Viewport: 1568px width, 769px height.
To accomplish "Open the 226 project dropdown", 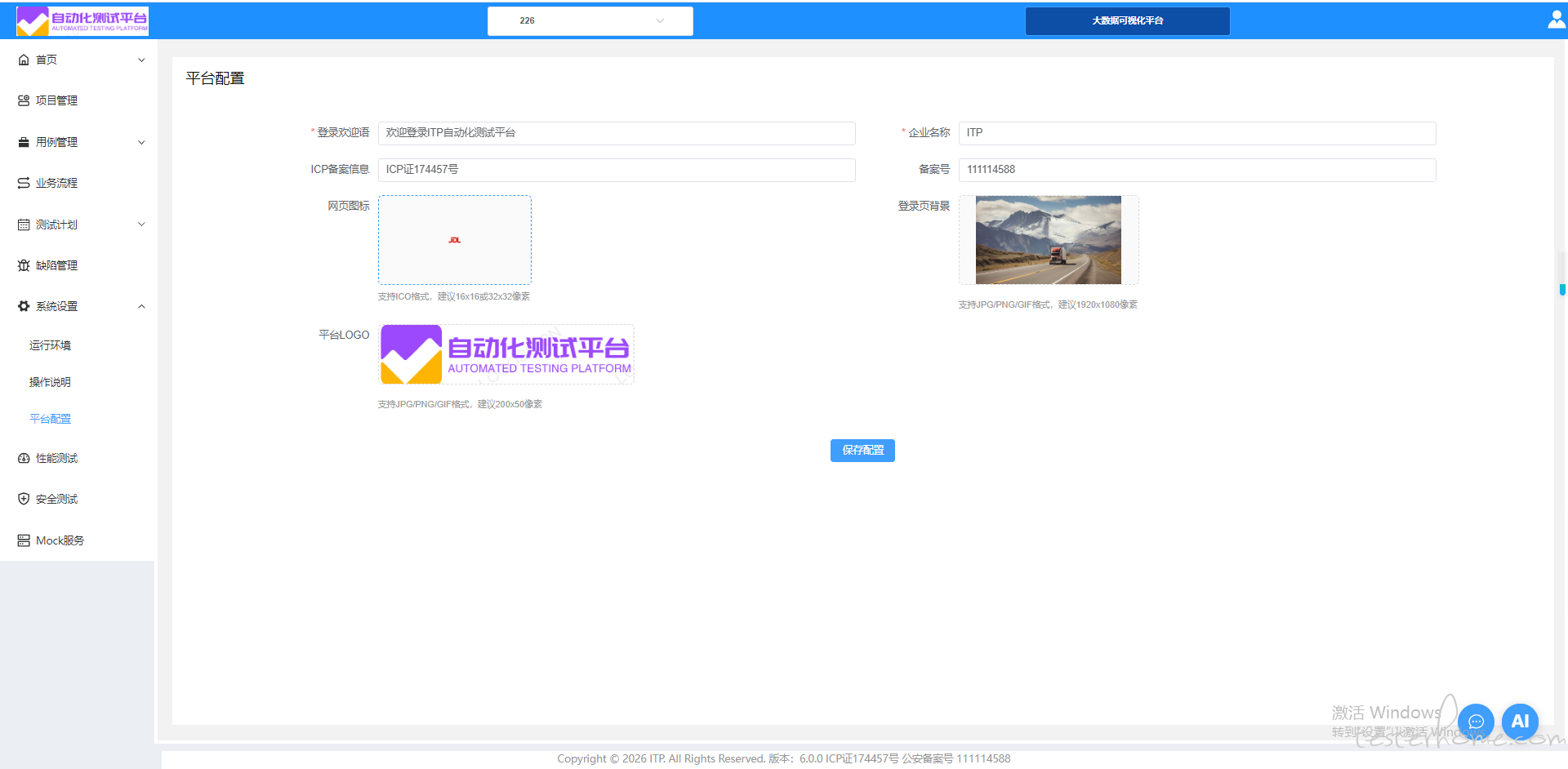I will tap(590, 21).
